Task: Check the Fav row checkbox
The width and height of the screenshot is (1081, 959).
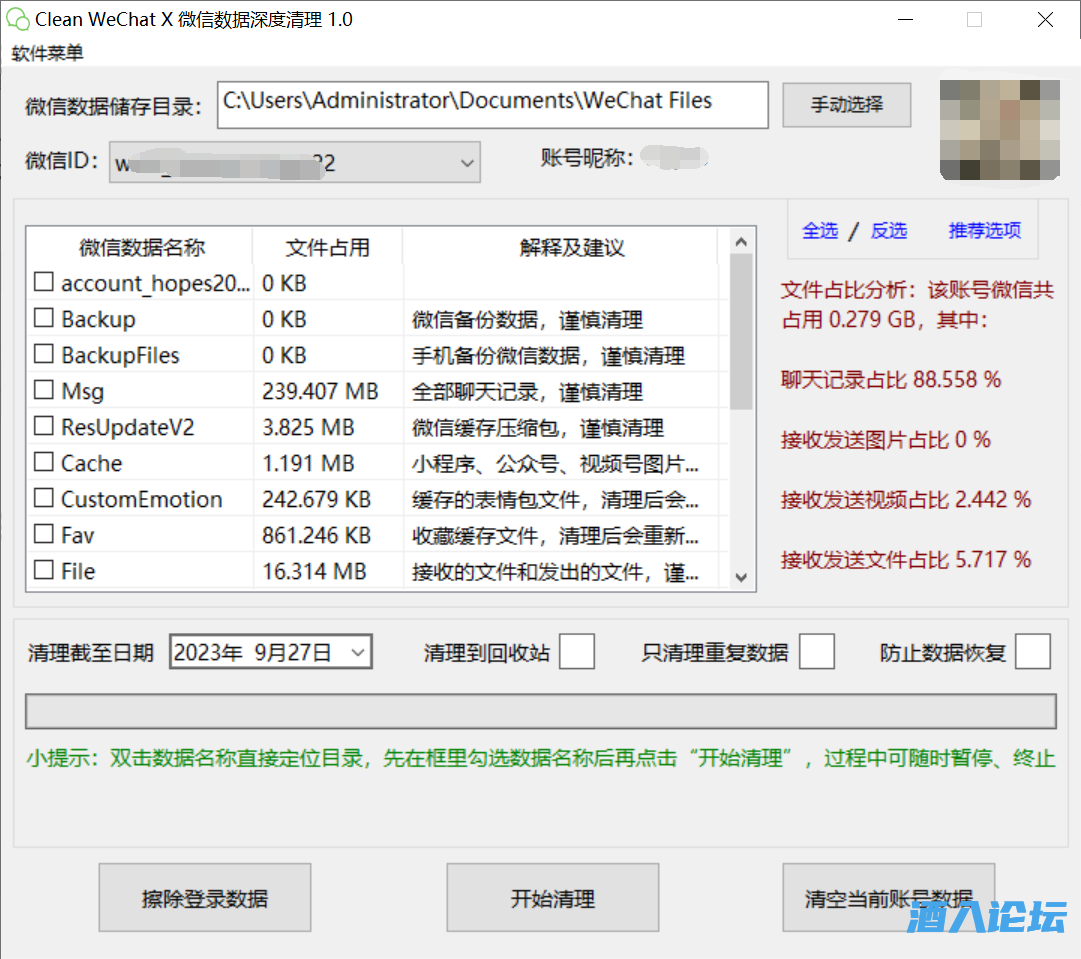Action: click(x=43, y=533)
